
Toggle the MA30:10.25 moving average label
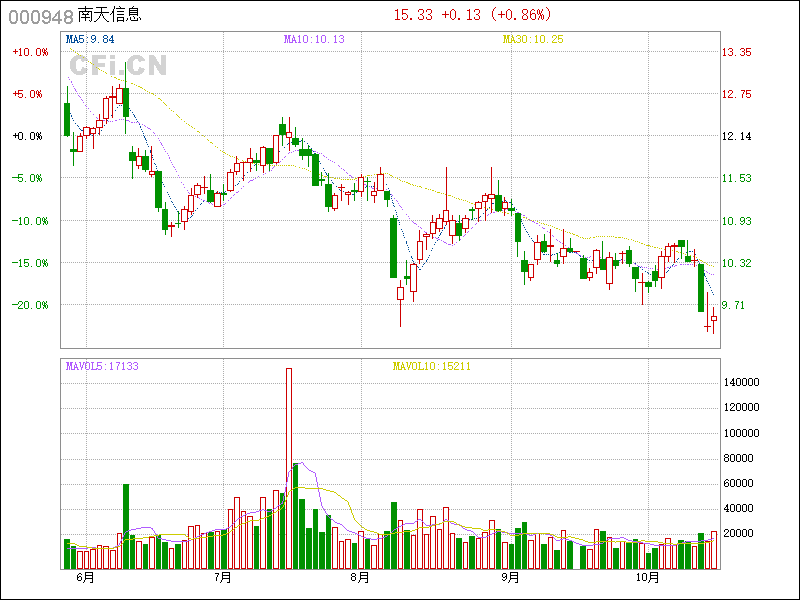coord(533,39)
